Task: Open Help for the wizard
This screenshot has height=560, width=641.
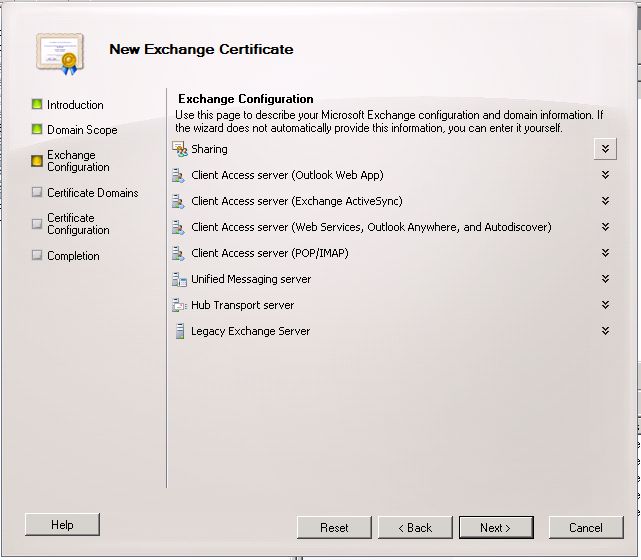Action: click(x=62, y=524)
